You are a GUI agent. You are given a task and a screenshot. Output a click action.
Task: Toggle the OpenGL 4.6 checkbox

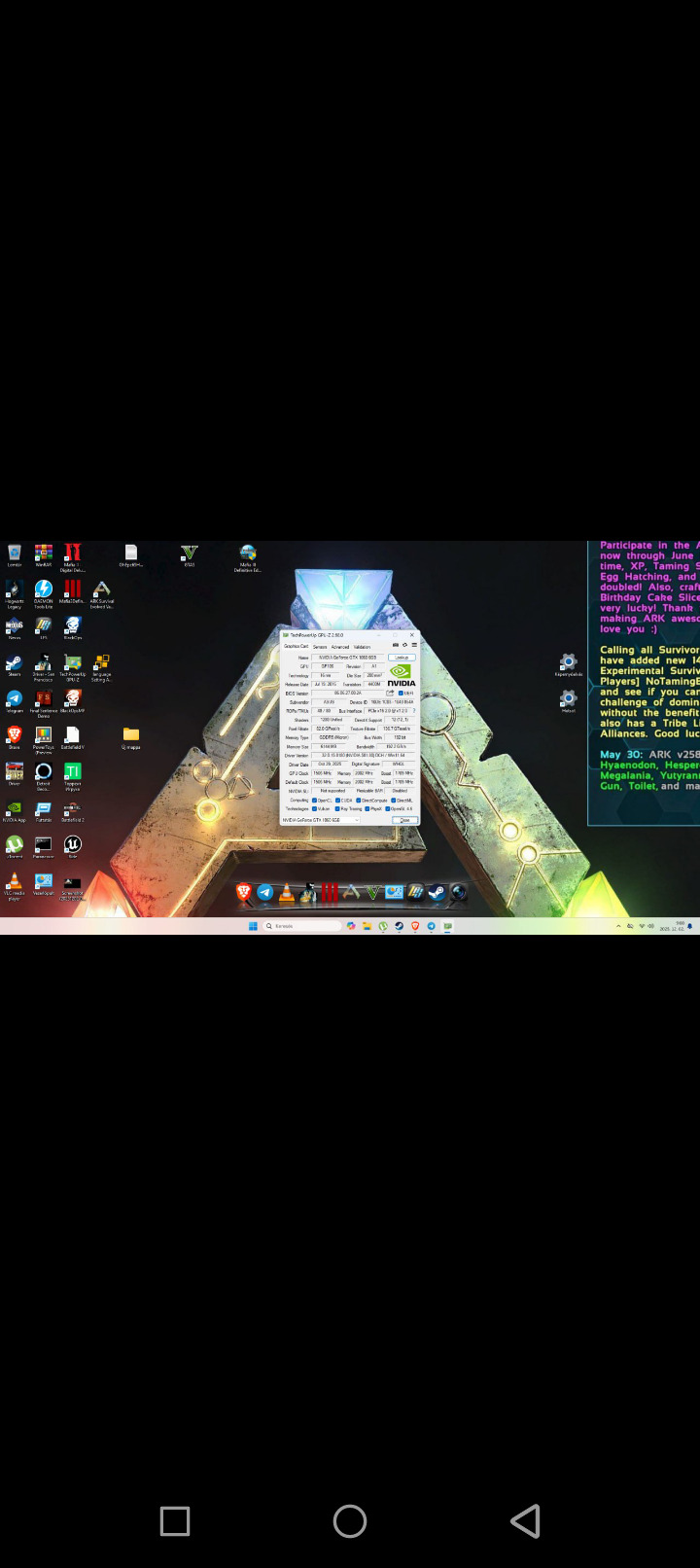pyautogui.click(x=387, y=808)
